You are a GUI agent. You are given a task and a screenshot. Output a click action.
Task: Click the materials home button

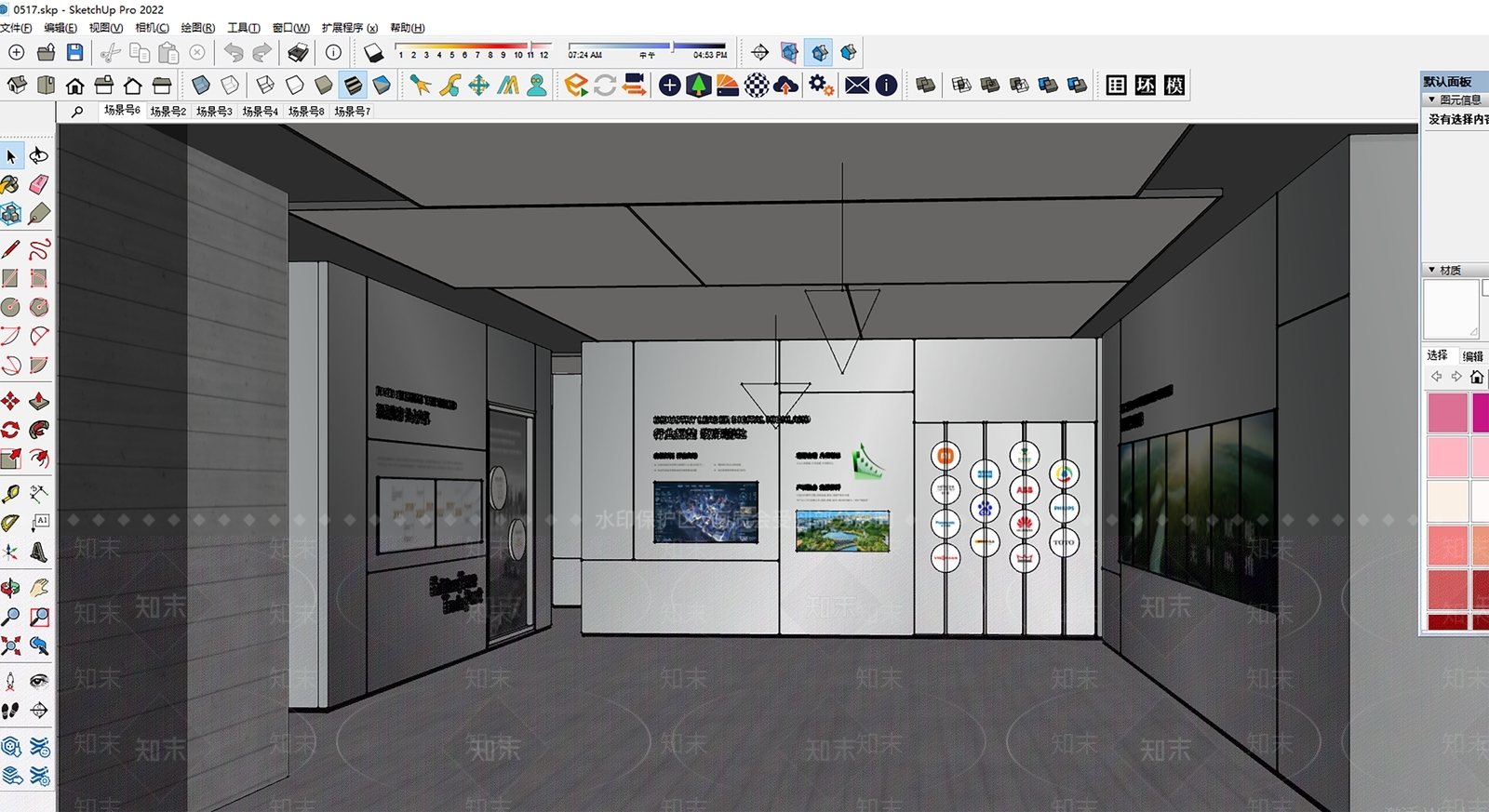[x=1476, y=377]
